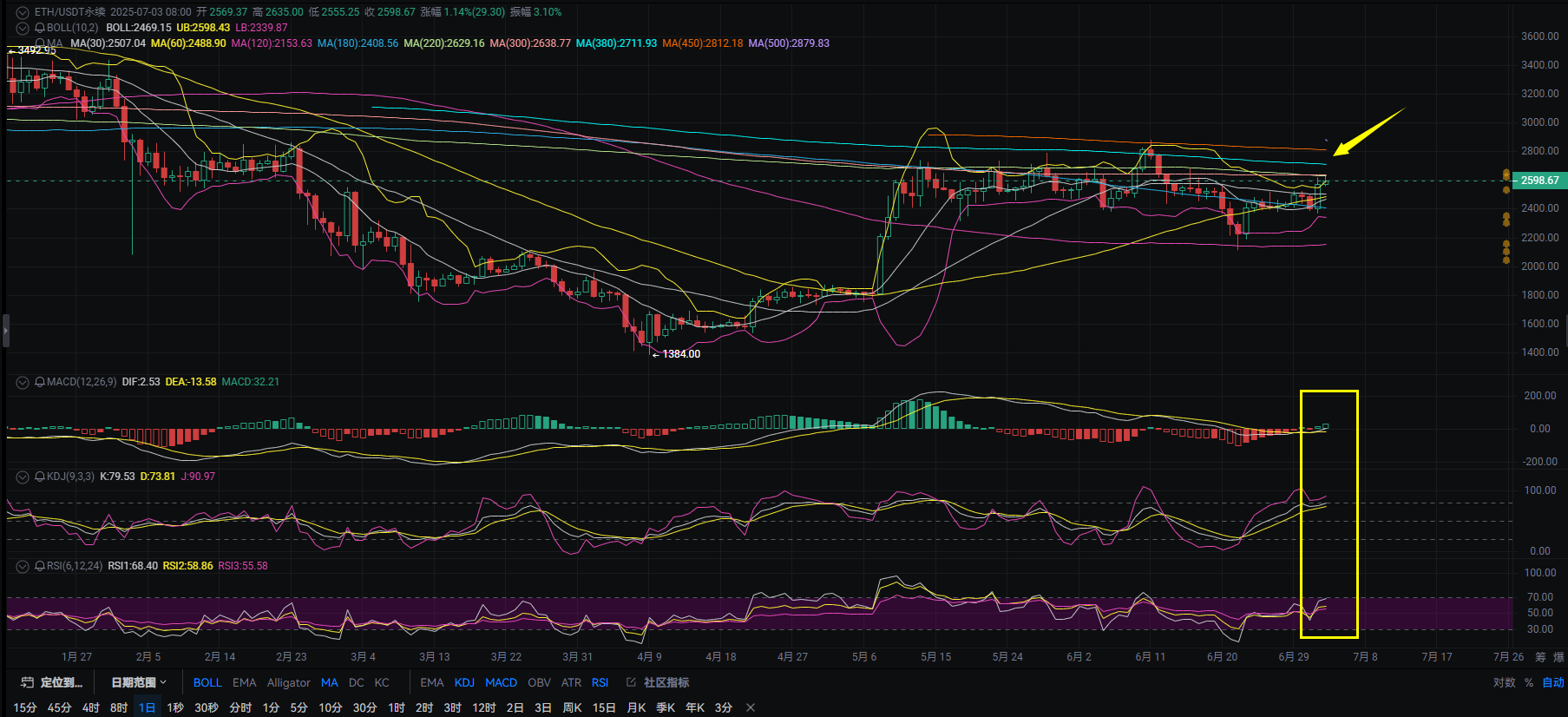This screenshot has height=717, width=1568.
Task: Switch to the 4时 timeframe
Action: point(90,707)
